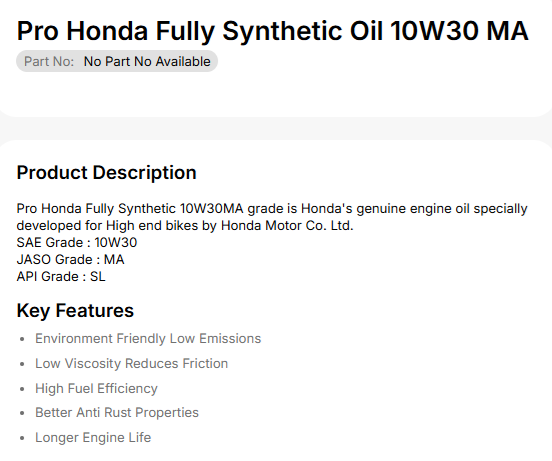
Task: Click 'Longer Engine Life' feature item
Action: point(93,437)
